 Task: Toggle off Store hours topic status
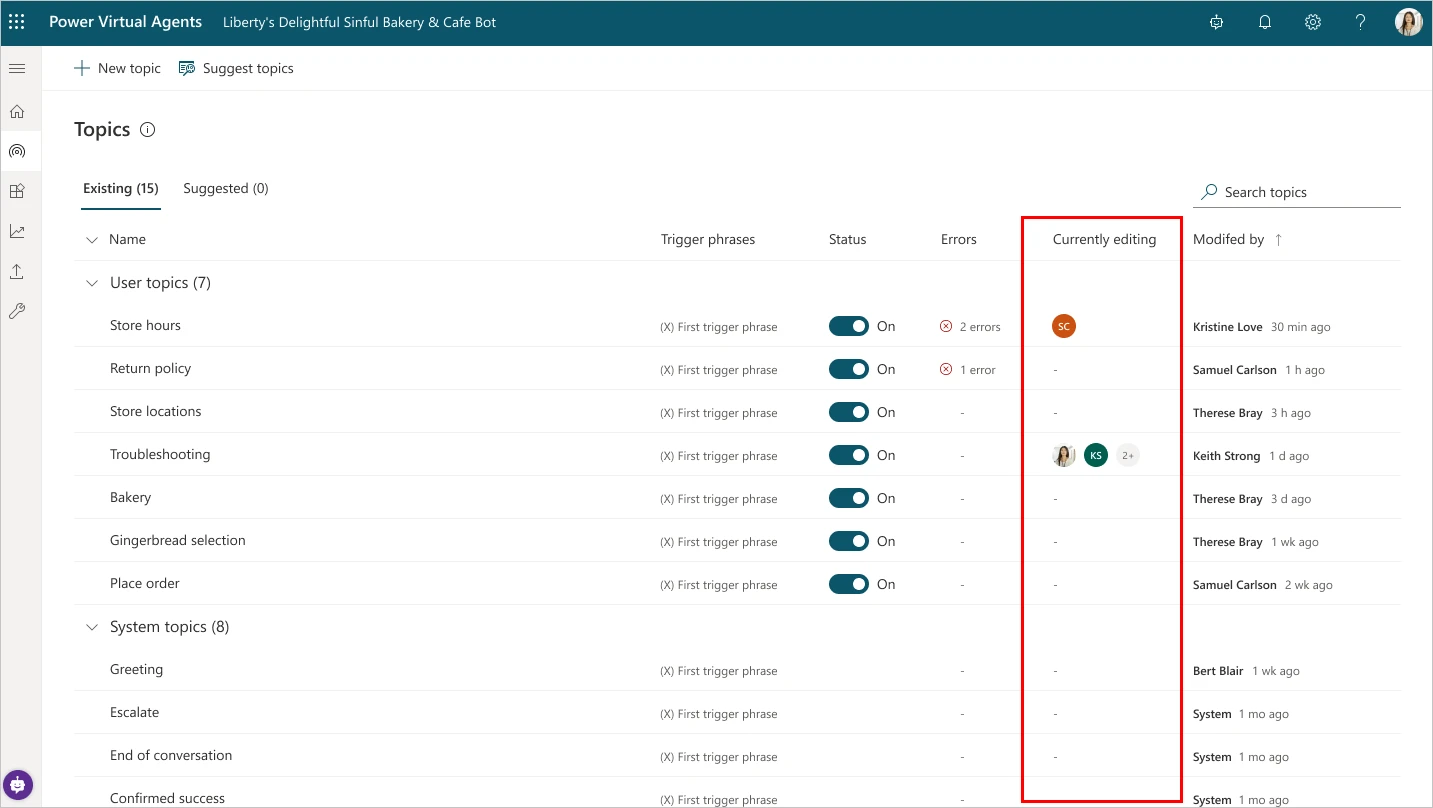tap(848, 325)
